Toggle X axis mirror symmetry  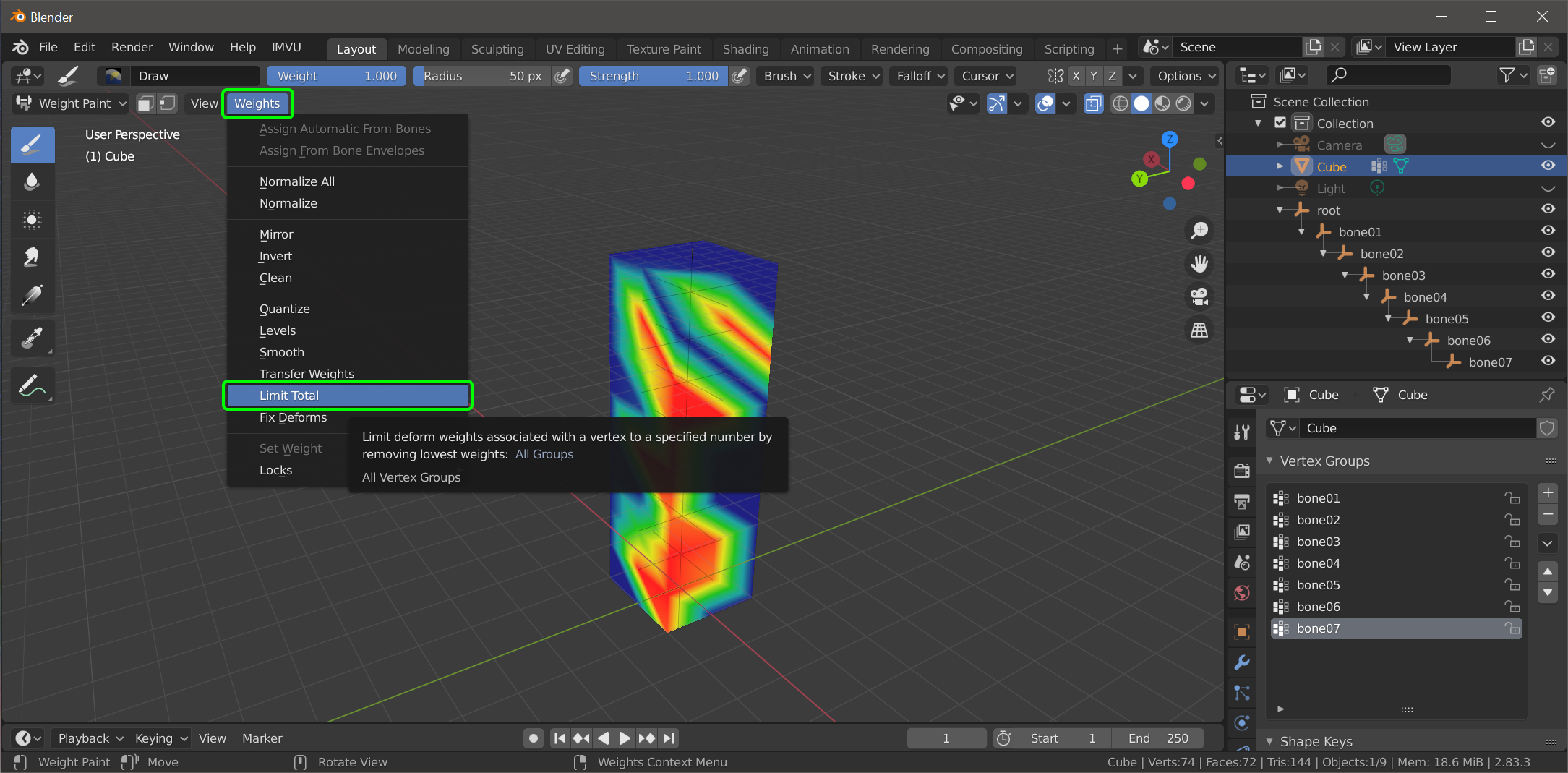click(1076, 76)
